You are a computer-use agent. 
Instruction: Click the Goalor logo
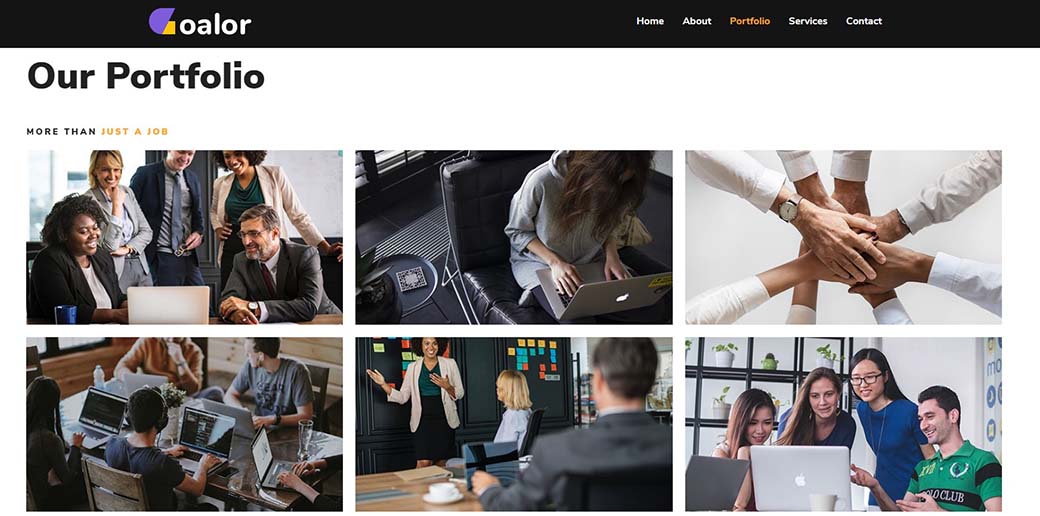[x=200, y=22]
